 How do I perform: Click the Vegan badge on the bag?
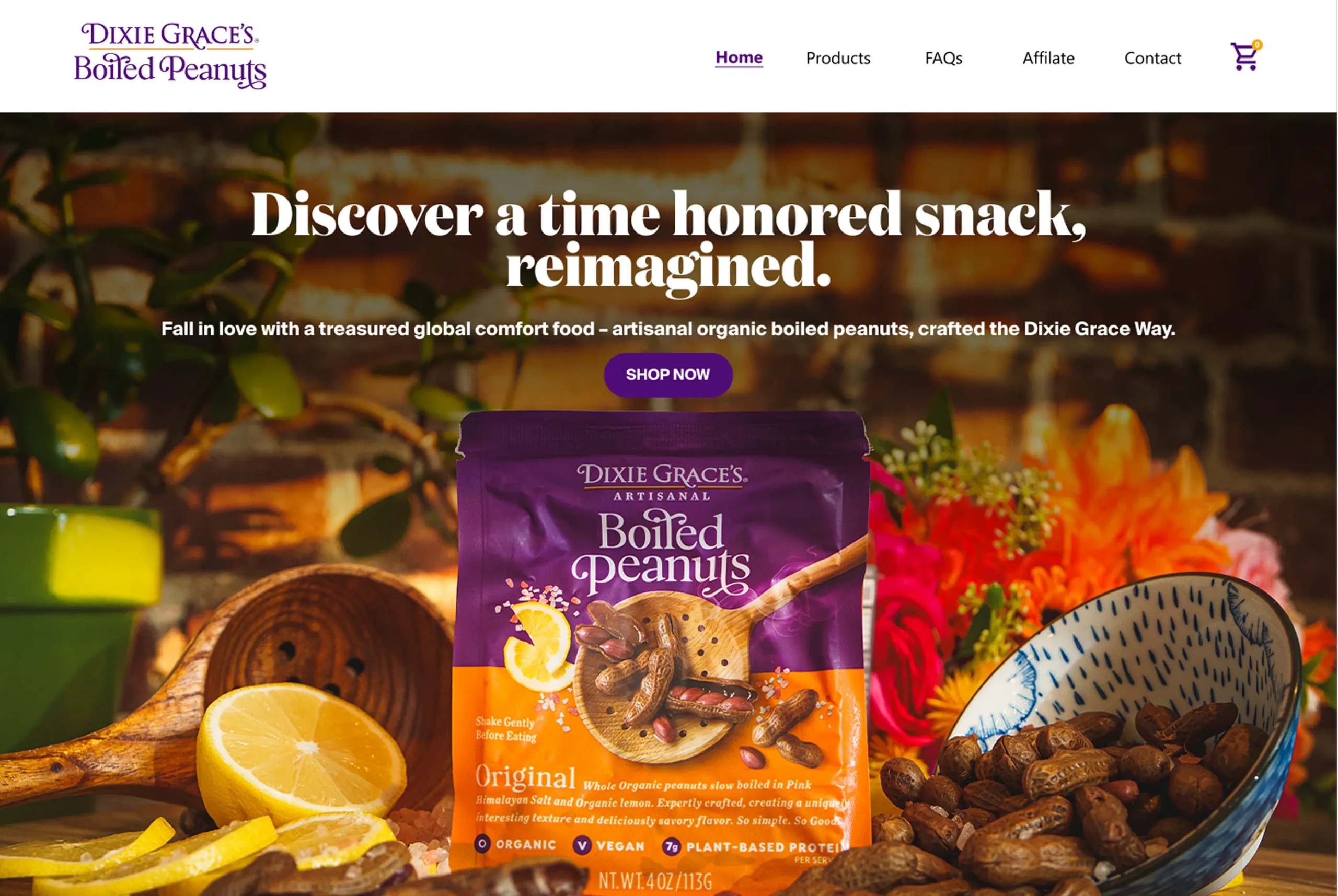click(x=609, y=846)
